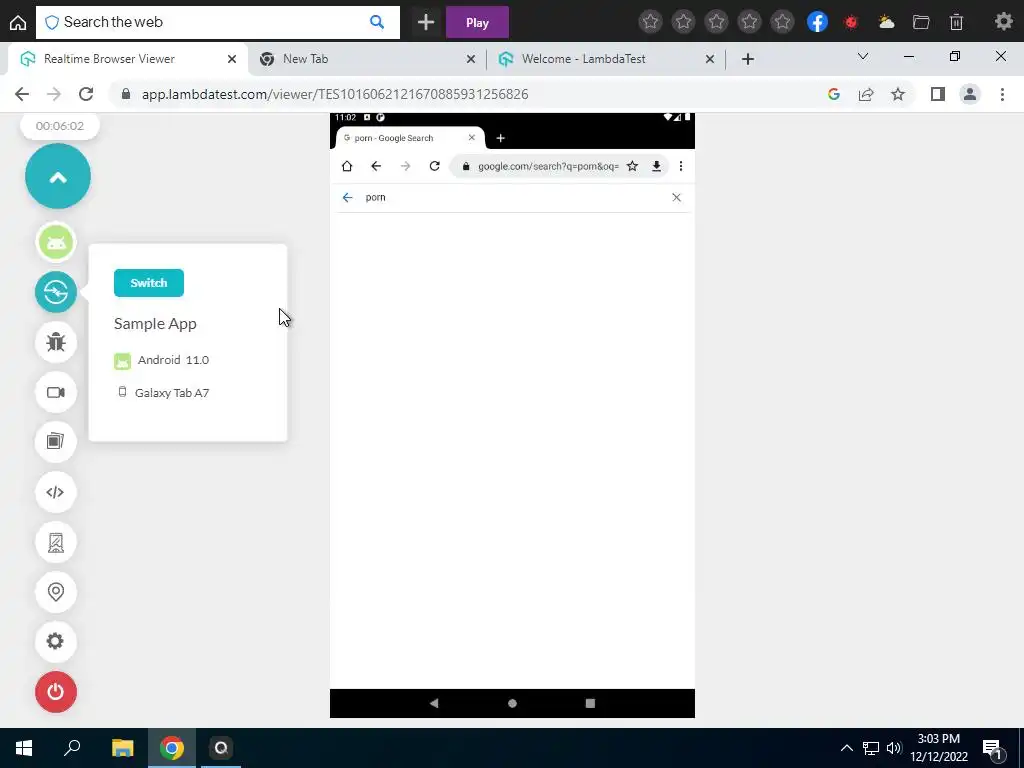Share this page icon
The width and height of the screenshot is (1024, 768).
866,94
